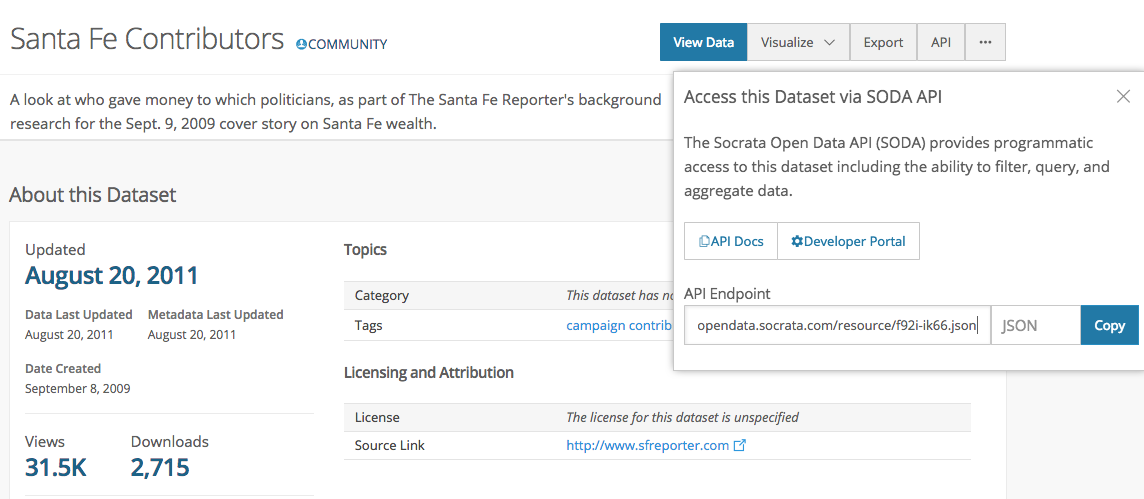Click the external link icon beside sfreporter.com
1144x499 pixels.
[740, 445]
